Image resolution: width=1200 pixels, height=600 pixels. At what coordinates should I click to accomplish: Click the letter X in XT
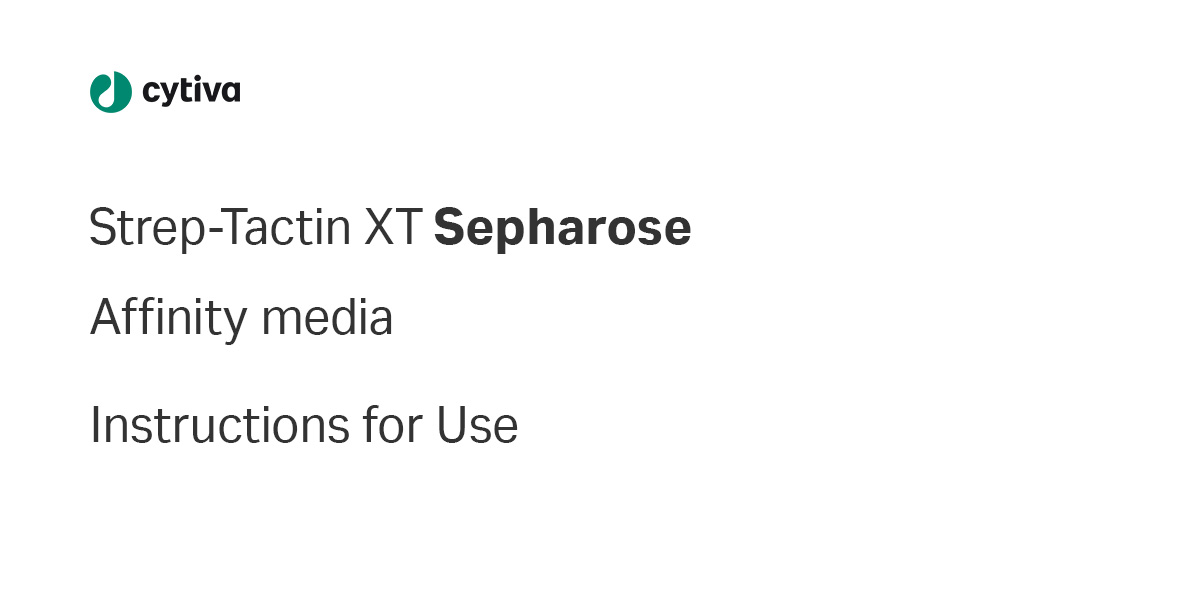378,228
